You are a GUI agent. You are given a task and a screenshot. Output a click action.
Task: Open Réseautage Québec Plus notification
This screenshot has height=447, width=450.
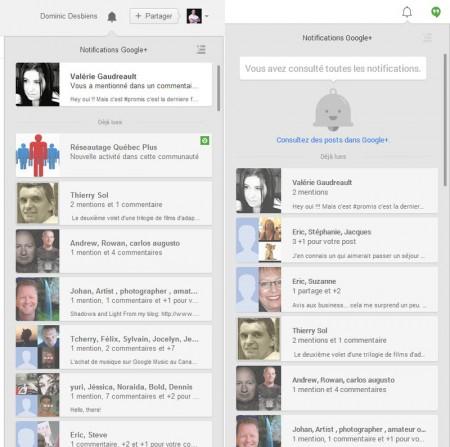coord(114,155)
